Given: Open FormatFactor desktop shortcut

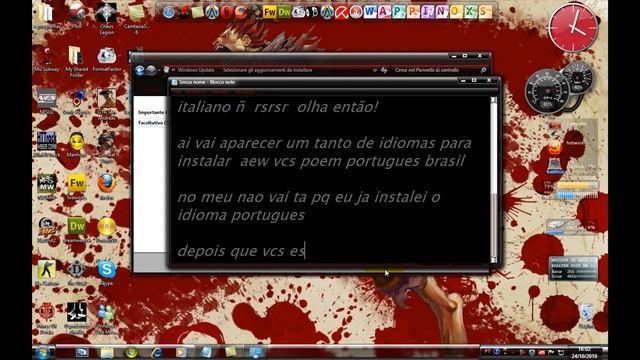Looking at the screenshot, I should (x=107, y=59).
